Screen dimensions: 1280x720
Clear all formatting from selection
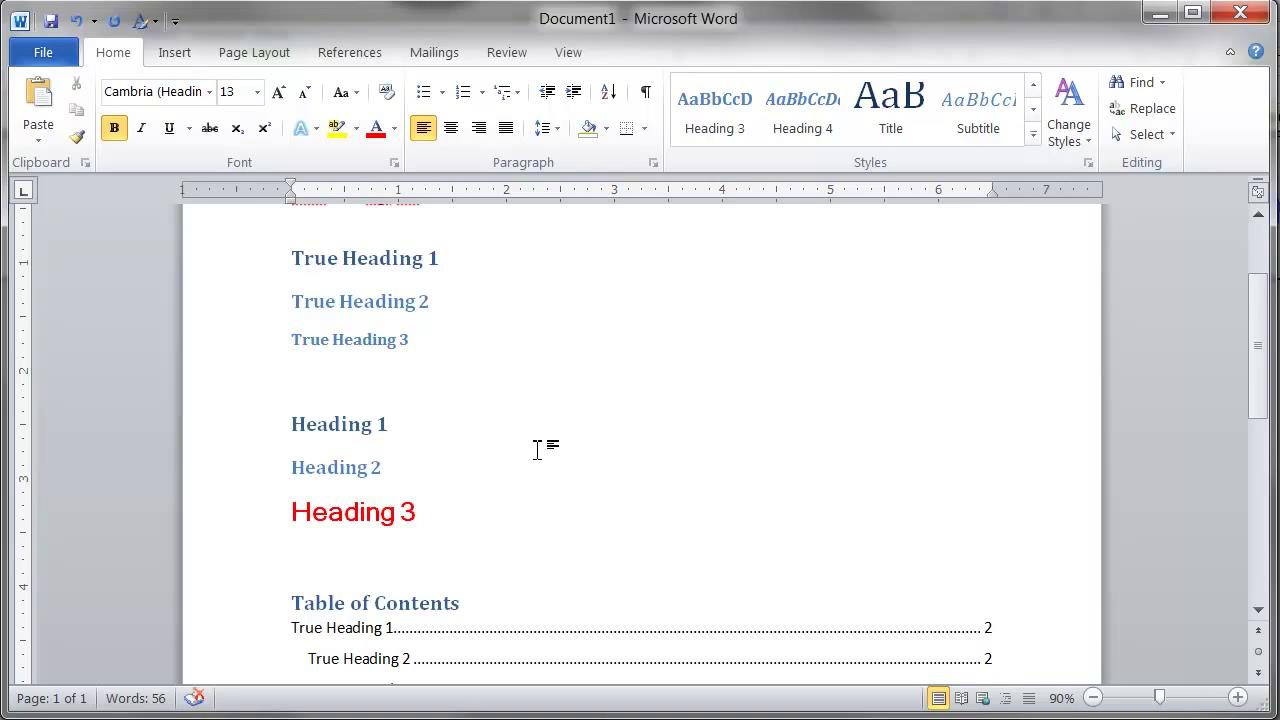click(x=387, y=92)
